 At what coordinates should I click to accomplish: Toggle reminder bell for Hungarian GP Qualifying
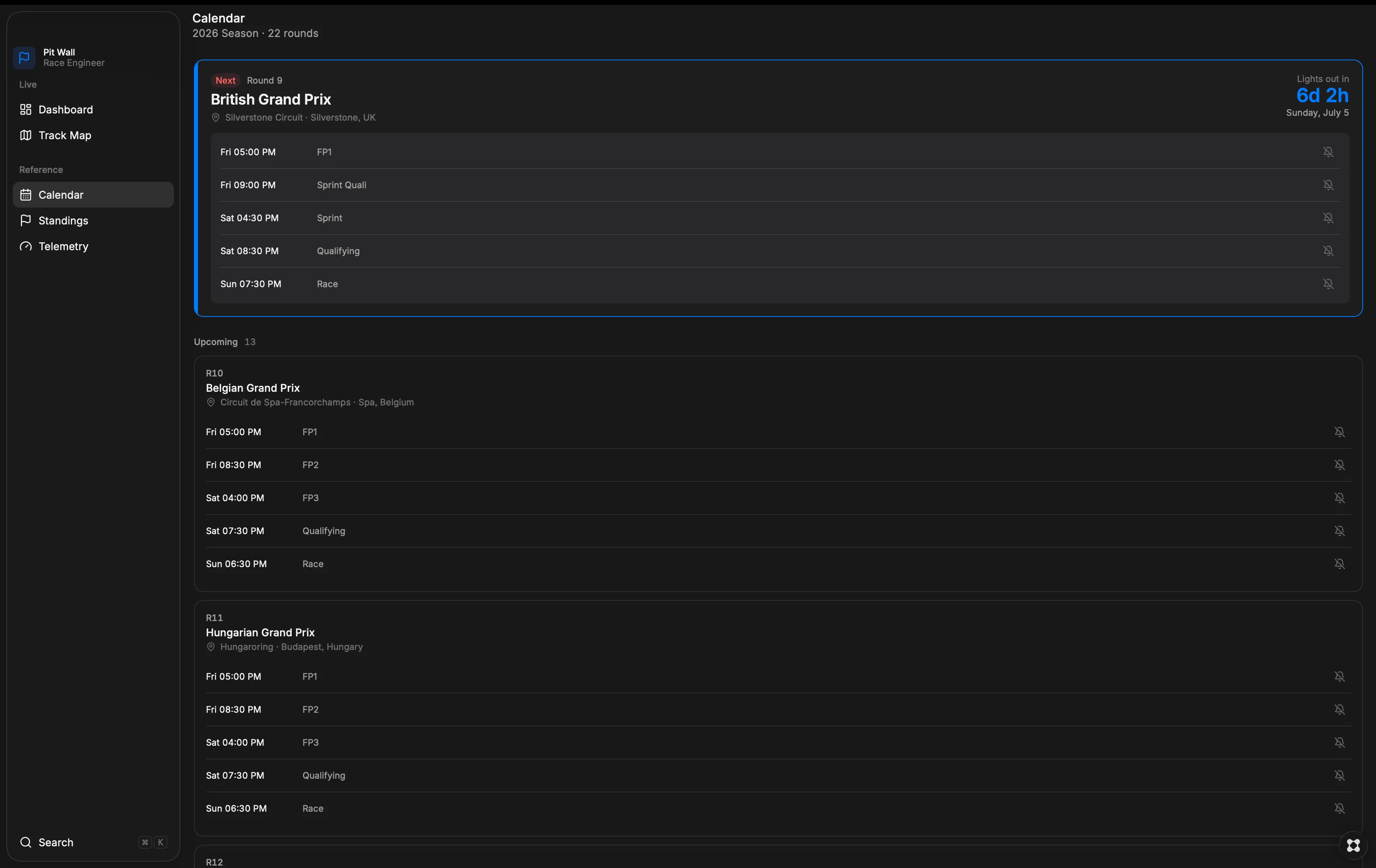[x=1339, y=775]
